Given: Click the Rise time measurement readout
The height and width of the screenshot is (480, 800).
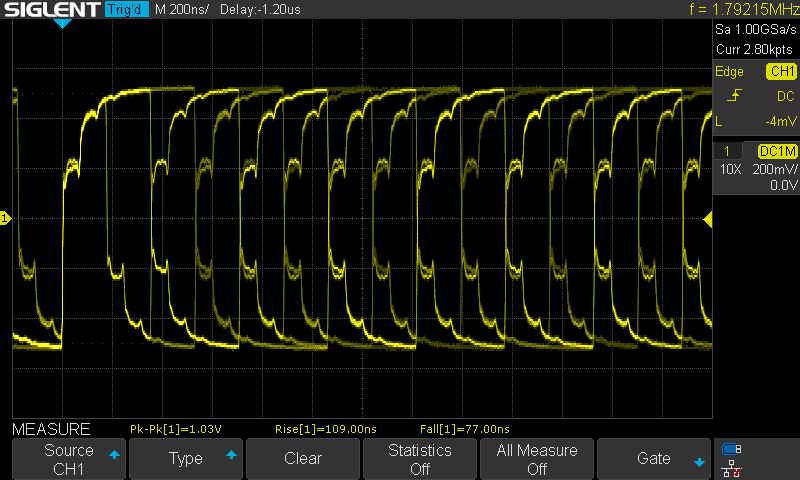Looking at the screenshot, I should pyautogui.click(x=325, y=429).
